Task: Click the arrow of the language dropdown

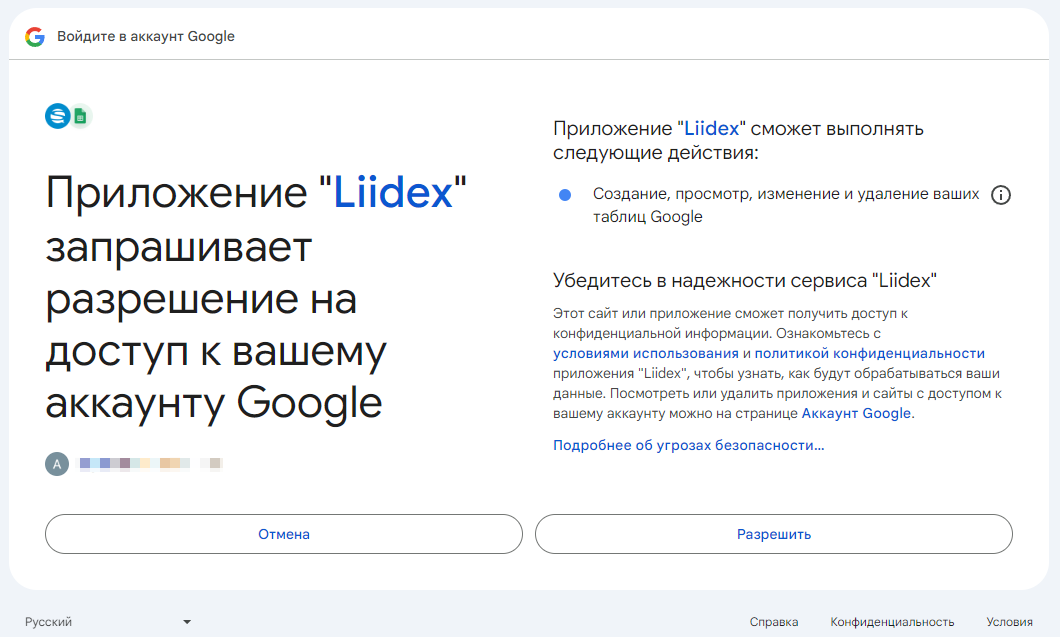Action: [x=187, y=622]
